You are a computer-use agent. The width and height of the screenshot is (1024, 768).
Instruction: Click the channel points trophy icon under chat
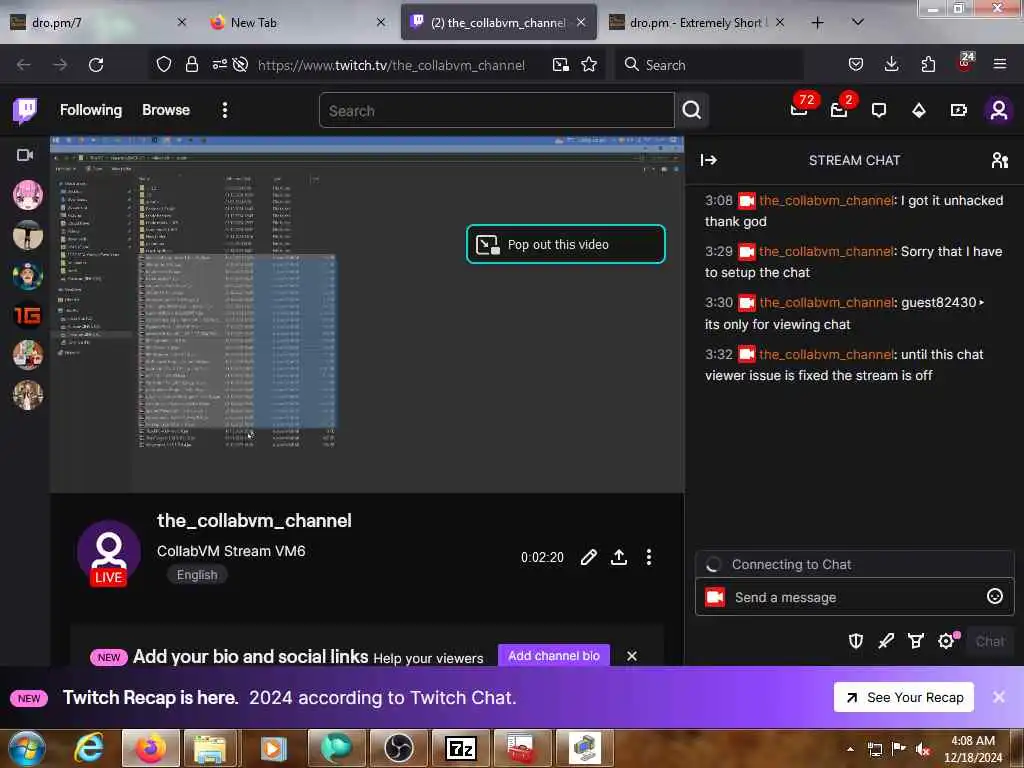coord(916,641)
